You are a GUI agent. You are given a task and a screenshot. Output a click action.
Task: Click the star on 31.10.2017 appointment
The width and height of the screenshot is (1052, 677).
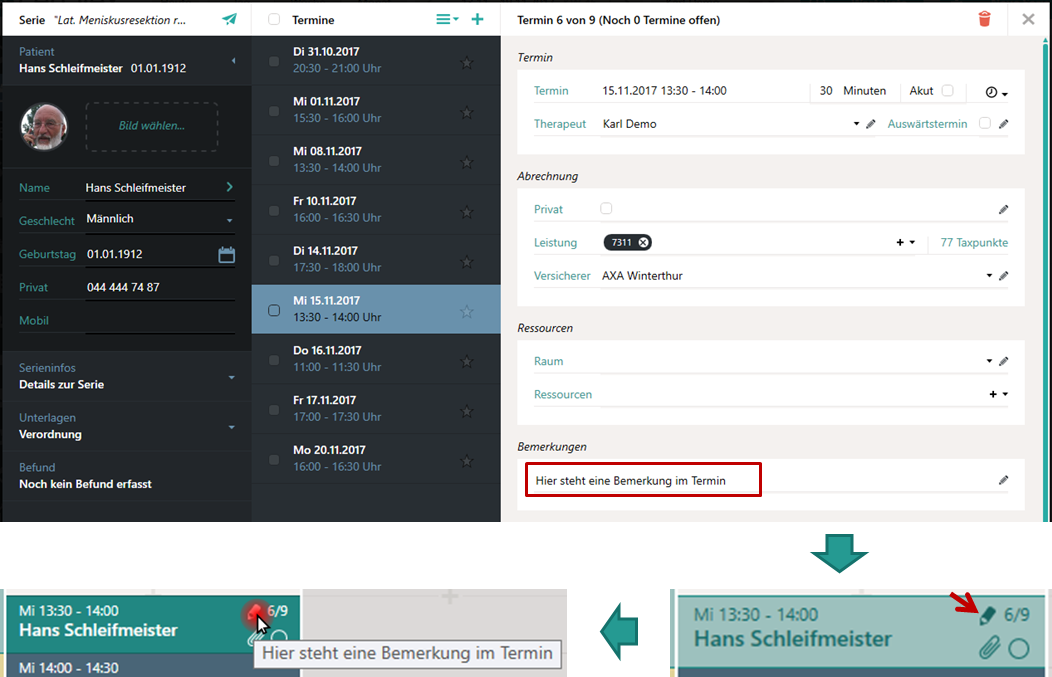point(466,62)
